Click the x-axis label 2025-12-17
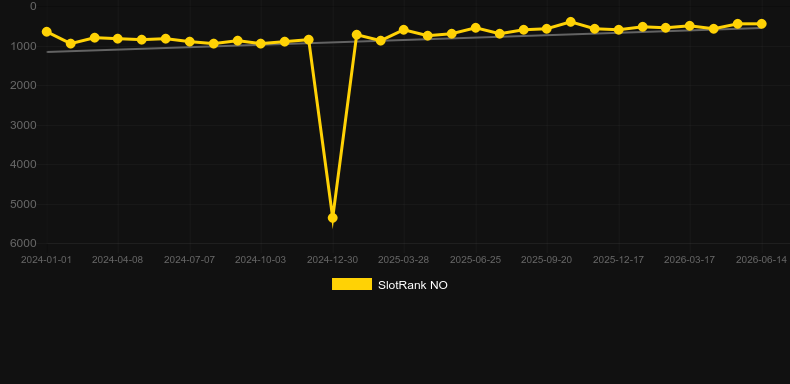Screen dimensions: 790x384 618,260
